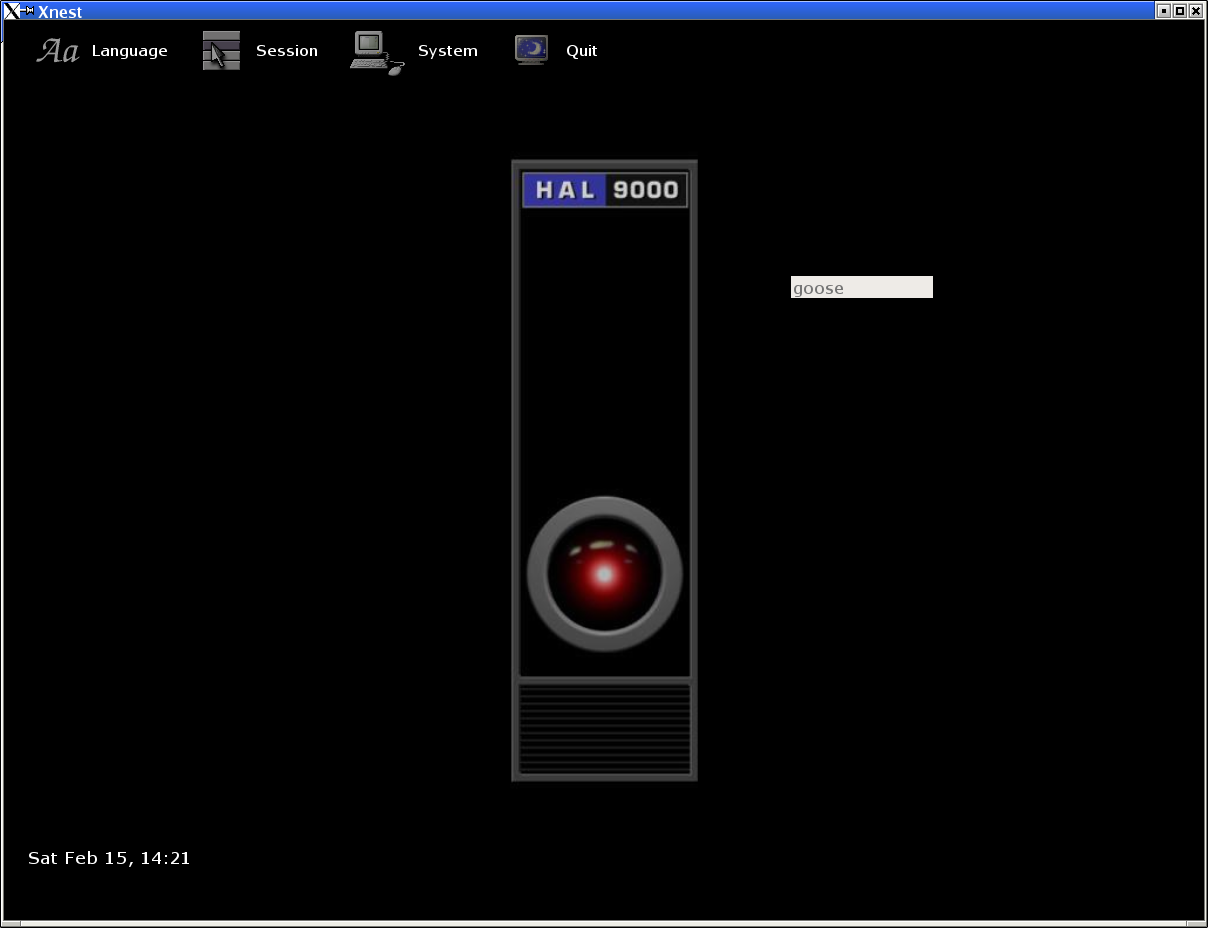The image size is (1208, 928).
Task: Click the HAL speaker grille panel
Action: (x=603, y=730)
